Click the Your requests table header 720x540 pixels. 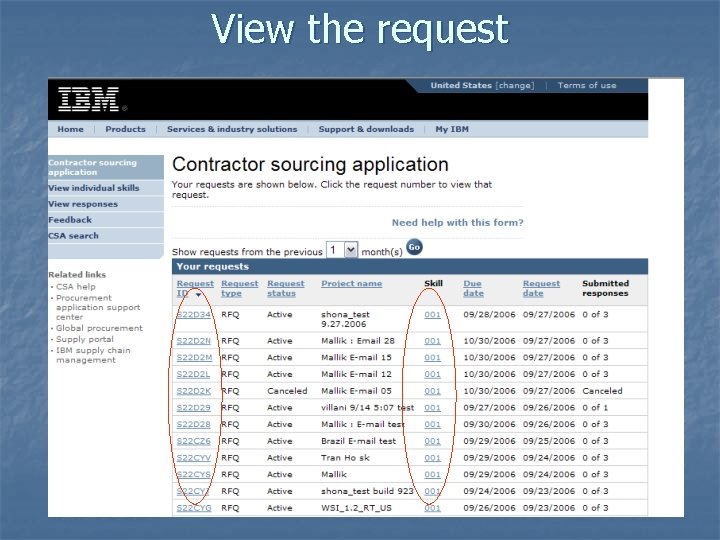410,266
